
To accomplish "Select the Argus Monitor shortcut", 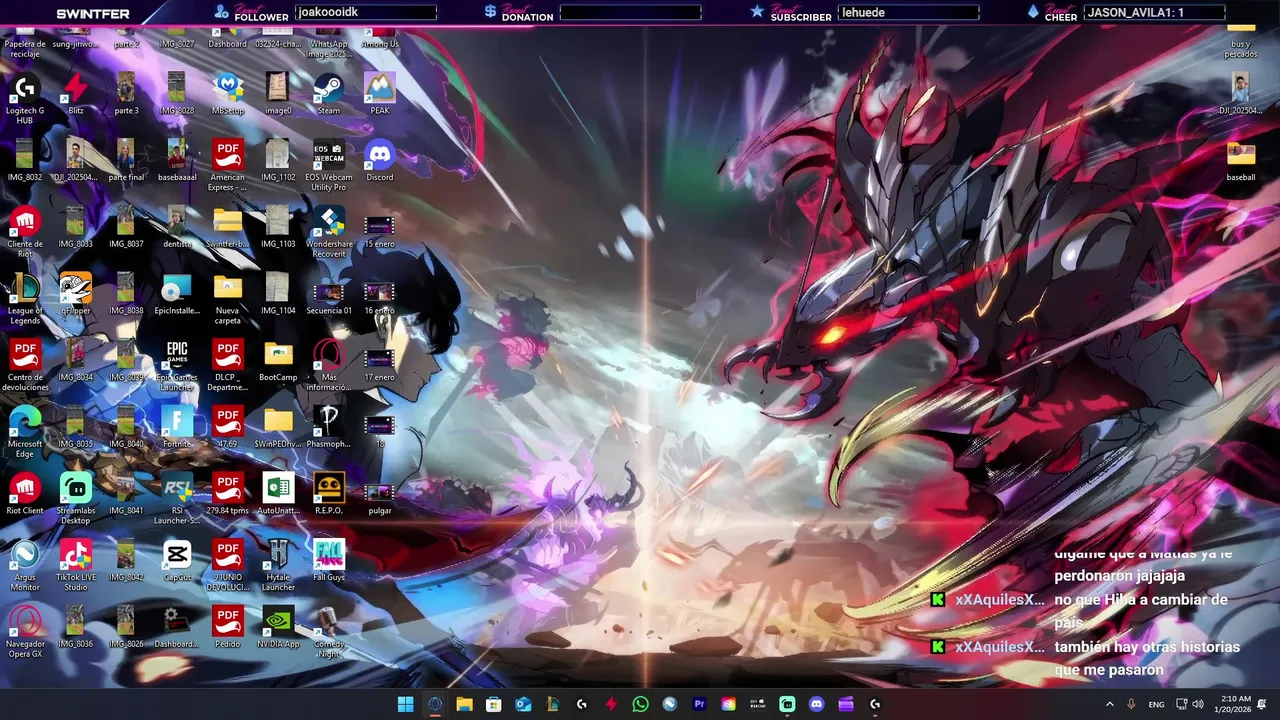I will 25,566.
